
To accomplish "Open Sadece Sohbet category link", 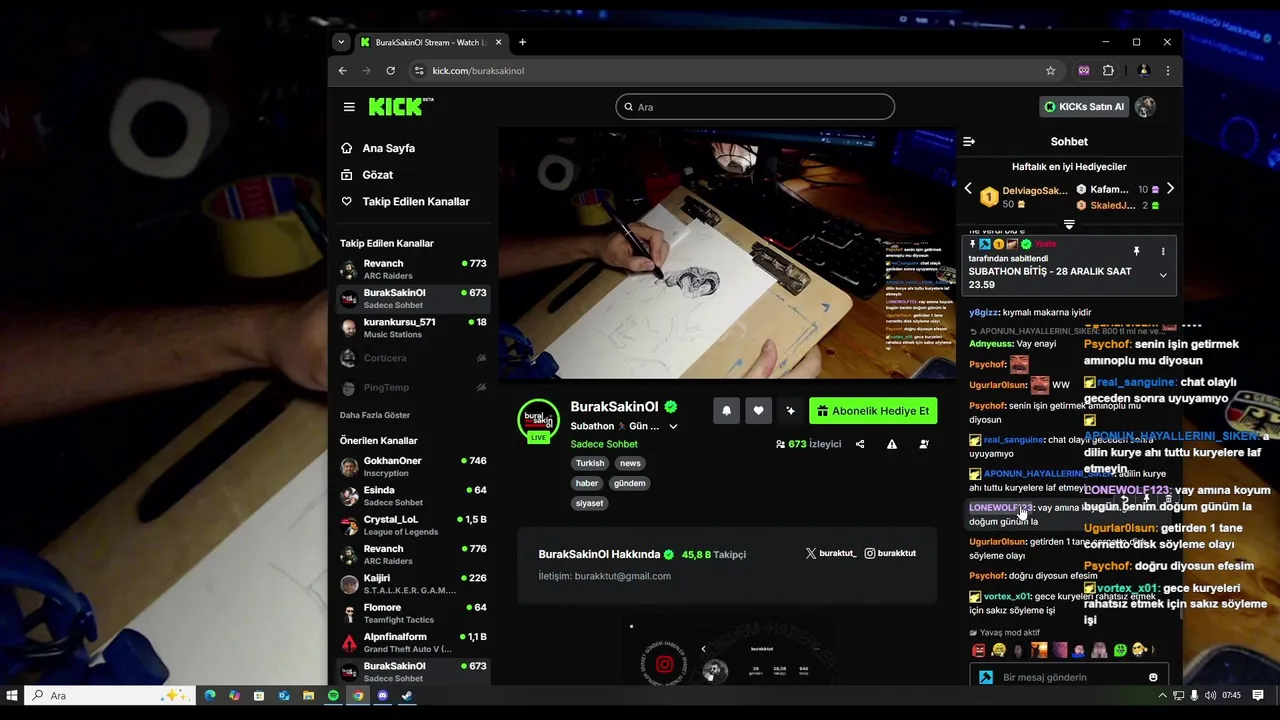I will 604,444.
